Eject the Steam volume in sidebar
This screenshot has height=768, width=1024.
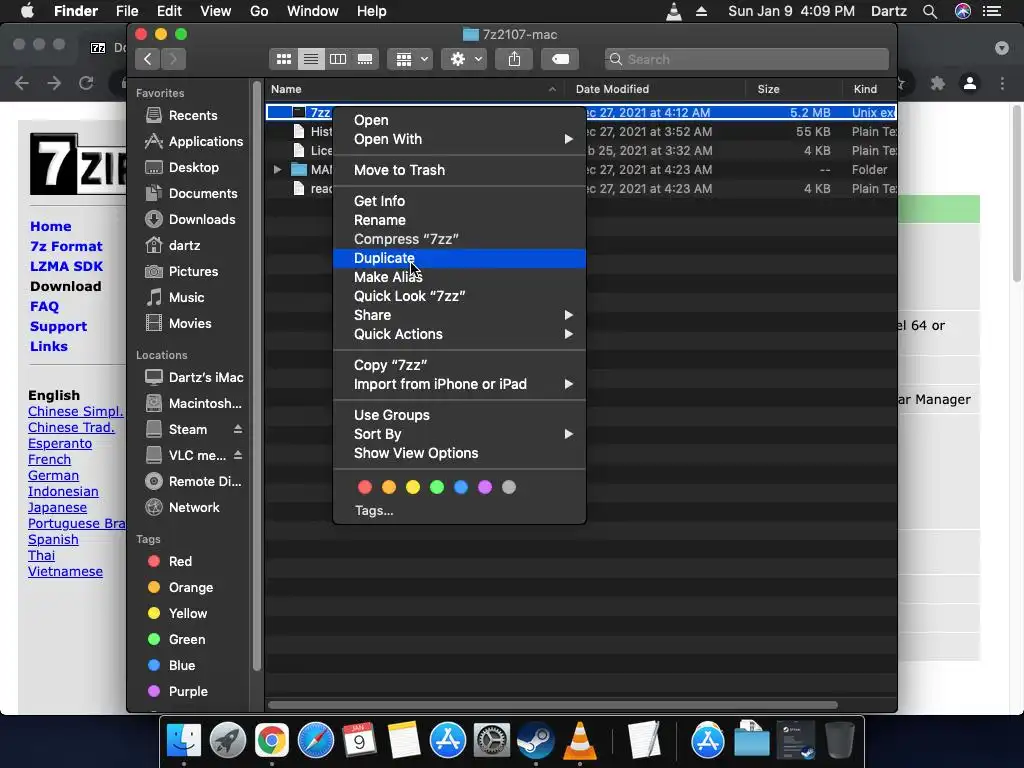(x=238, y=429)
